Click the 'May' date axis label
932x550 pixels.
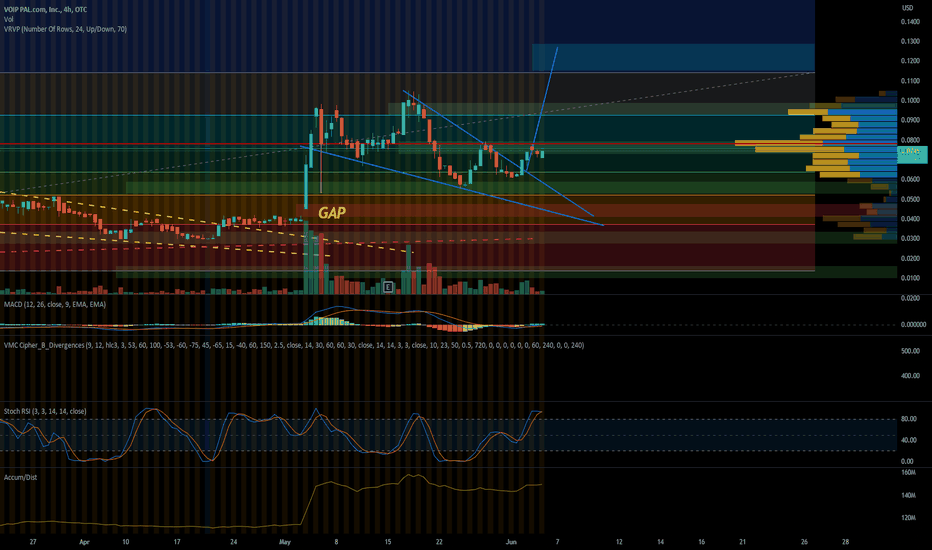click(285, 542)
